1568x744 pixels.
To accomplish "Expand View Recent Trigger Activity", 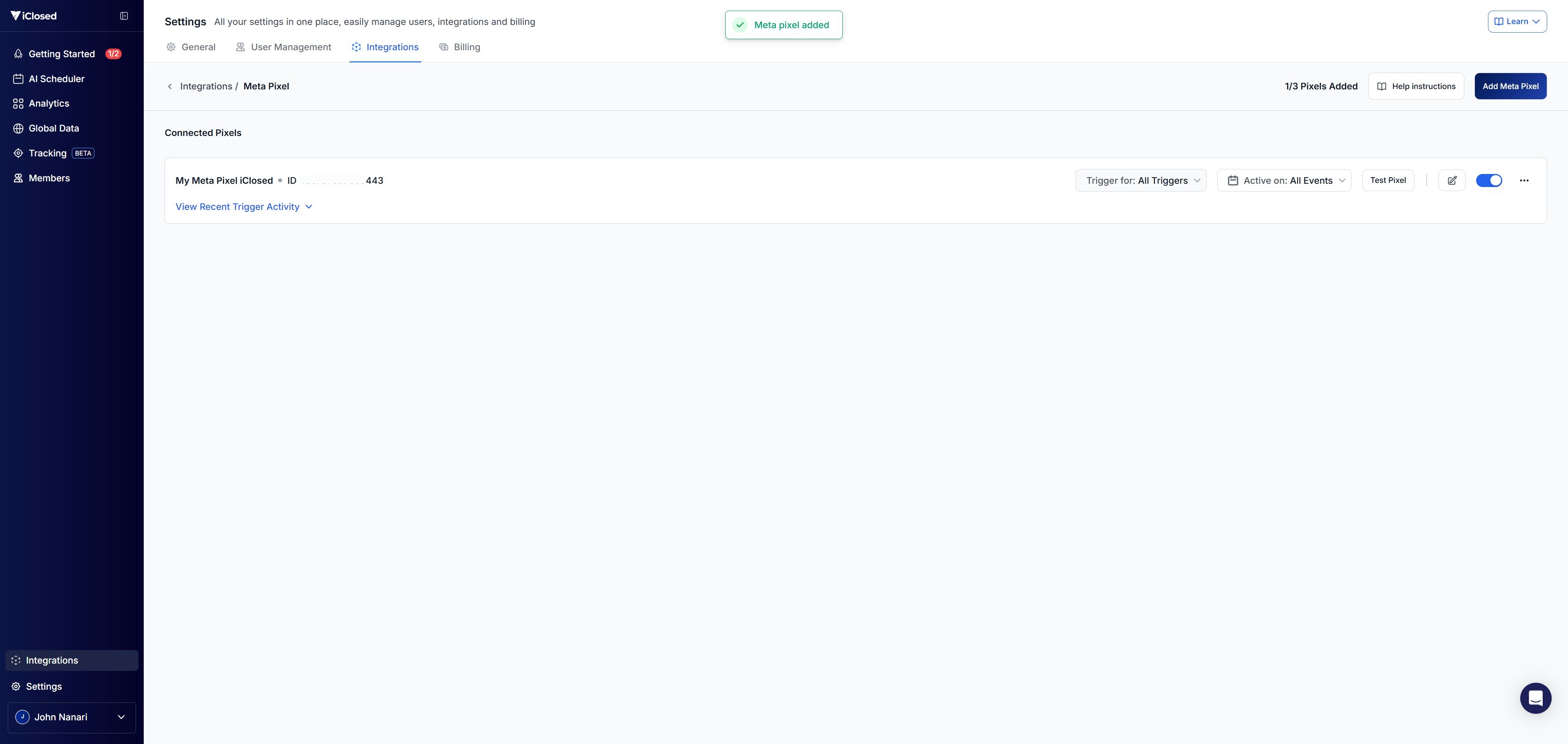I will [x=243, y=207].
